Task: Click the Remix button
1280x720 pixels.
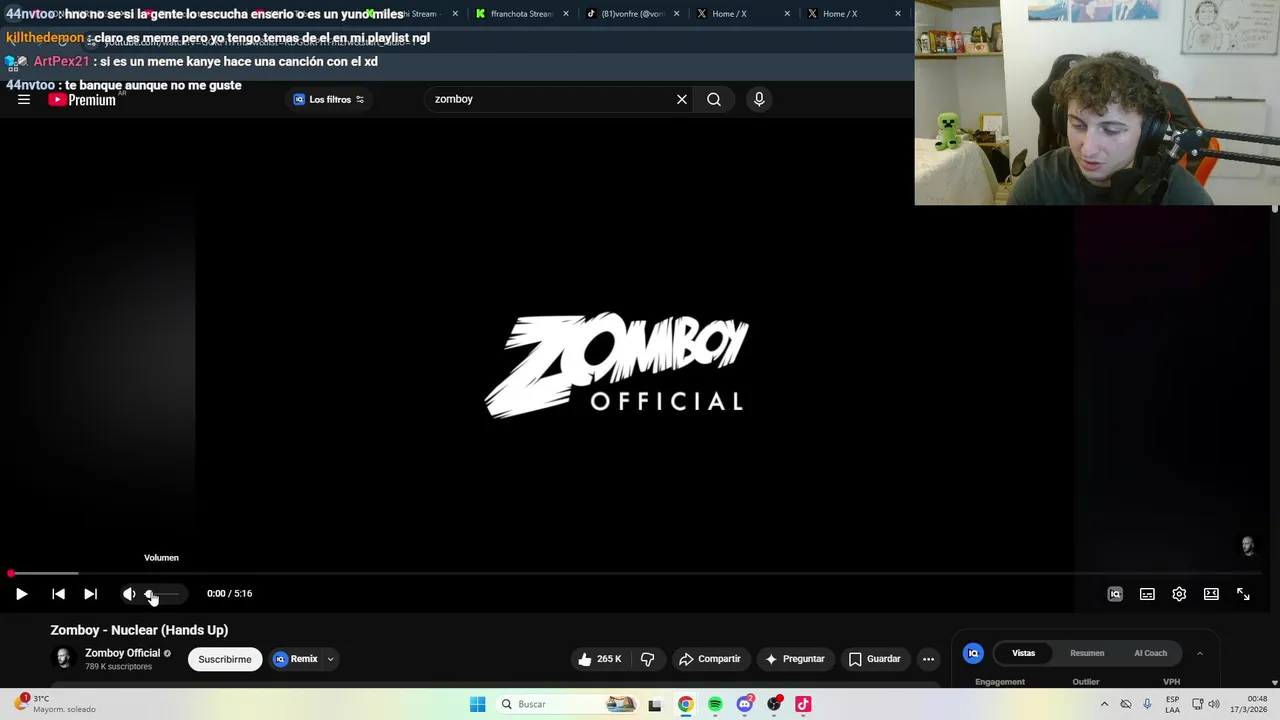Action: tap(296, 659)
